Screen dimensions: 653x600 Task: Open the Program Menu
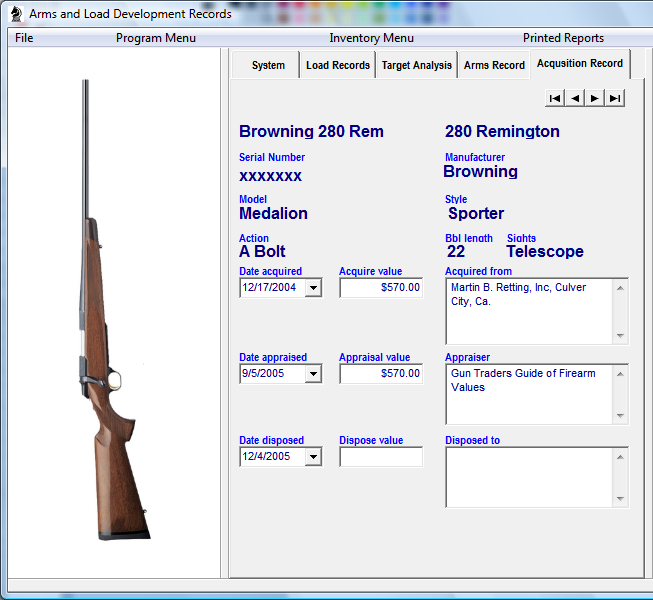tap(155, 38)
